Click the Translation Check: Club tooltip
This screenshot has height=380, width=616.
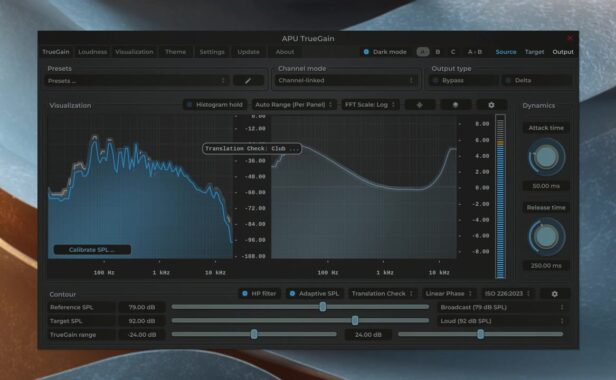coord(252,149)
